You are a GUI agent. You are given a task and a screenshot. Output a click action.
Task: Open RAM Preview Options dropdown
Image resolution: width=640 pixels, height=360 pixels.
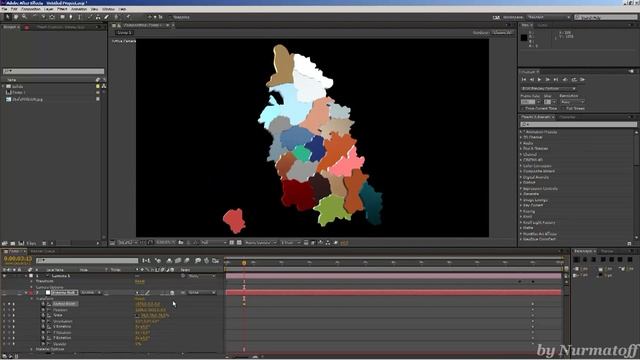click(548, 89)
